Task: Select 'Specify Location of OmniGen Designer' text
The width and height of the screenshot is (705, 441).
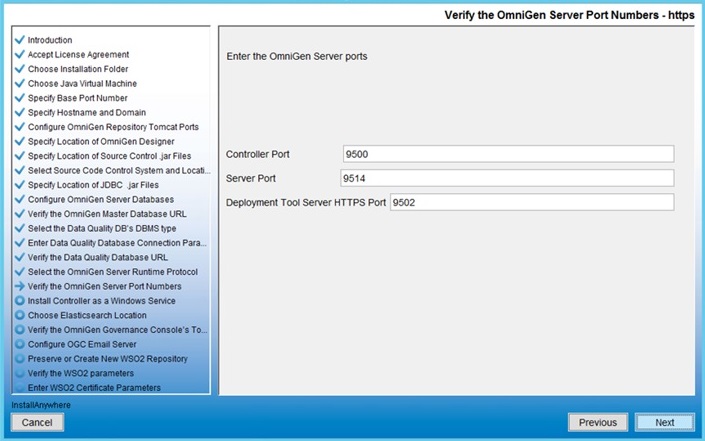Action: (x=101, y=141)
